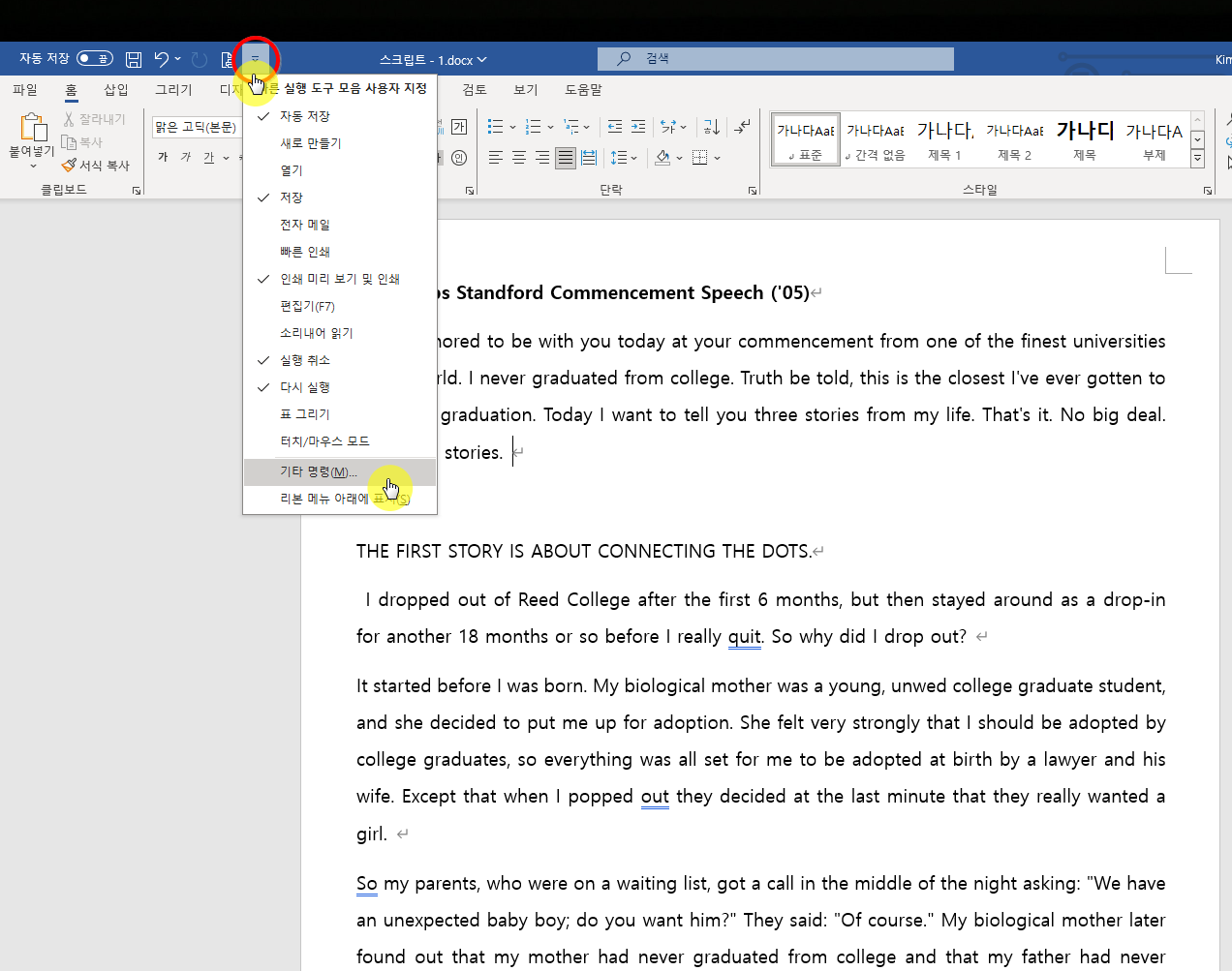The image size is (1232, 971).
Task: Click the Customize Quick Access Toolbar arrow
Action: tap(256, 59)
